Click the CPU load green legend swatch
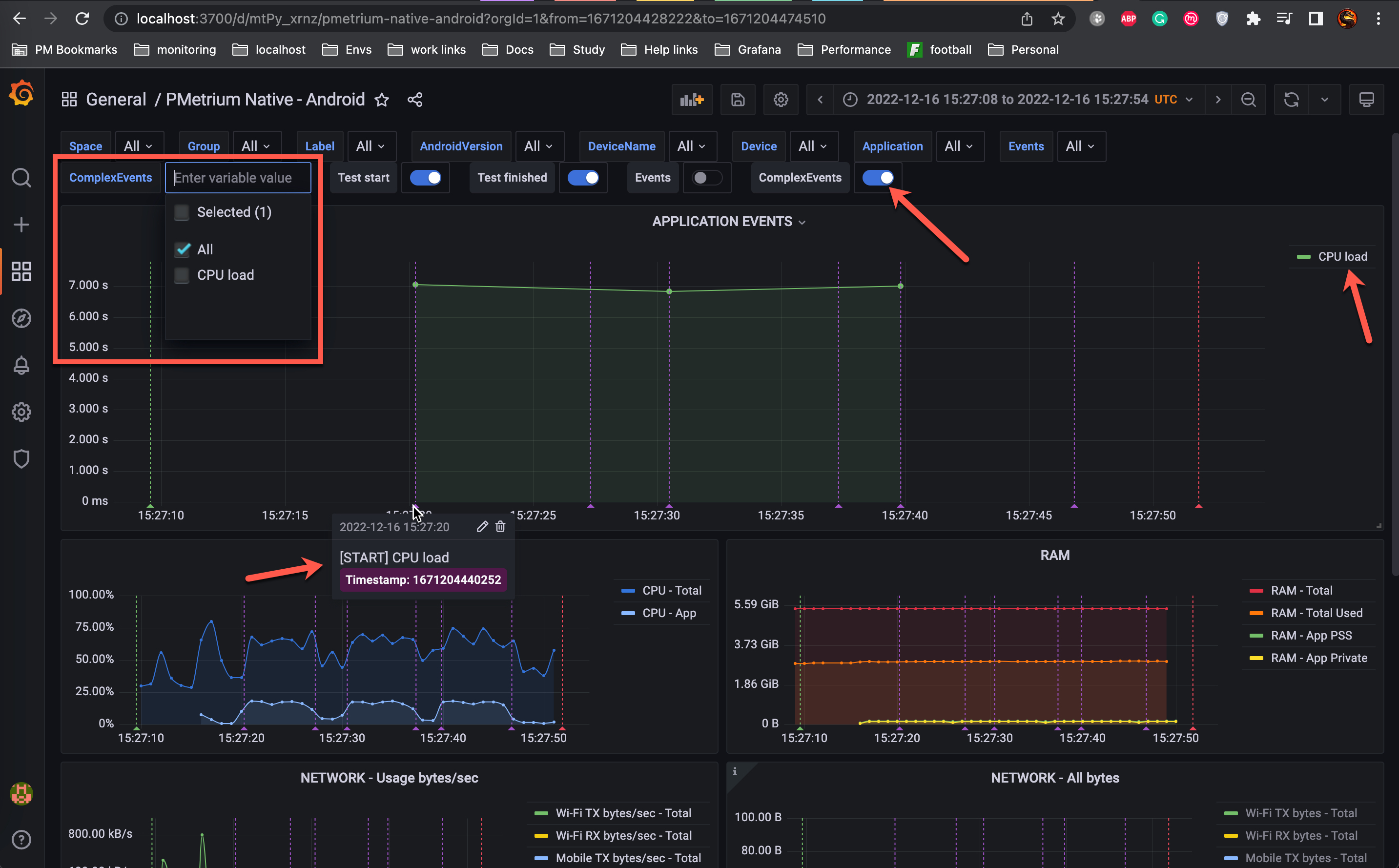The height and width of the screenshot is (868, 1399). [1303, 257]
